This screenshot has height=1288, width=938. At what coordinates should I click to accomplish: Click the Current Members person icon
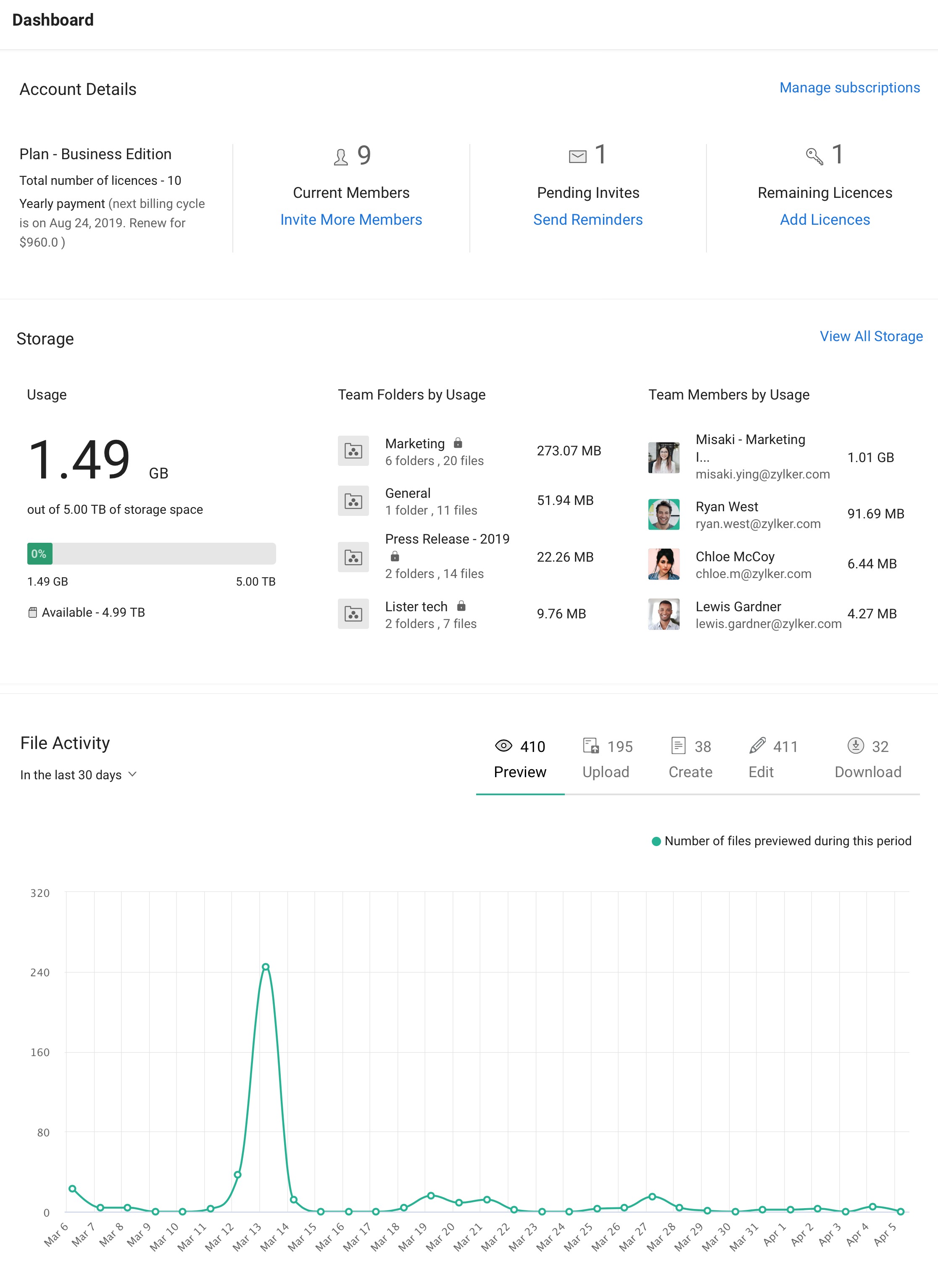(x=341, y=157)
